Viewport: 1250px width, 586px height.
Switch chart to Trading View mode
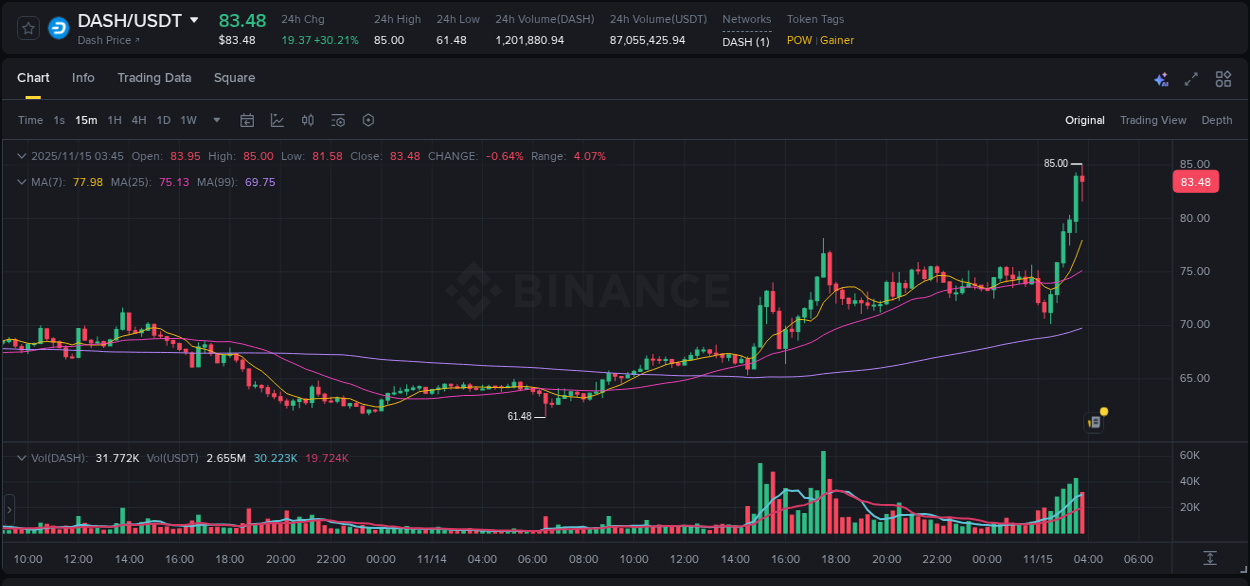1153,120
